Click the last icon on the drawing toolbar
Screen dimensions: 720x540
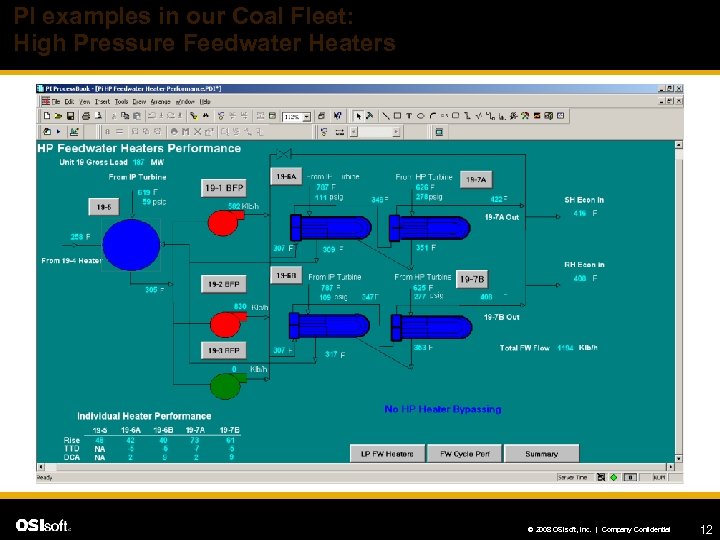pyautogui.click(x=560, y=116)
